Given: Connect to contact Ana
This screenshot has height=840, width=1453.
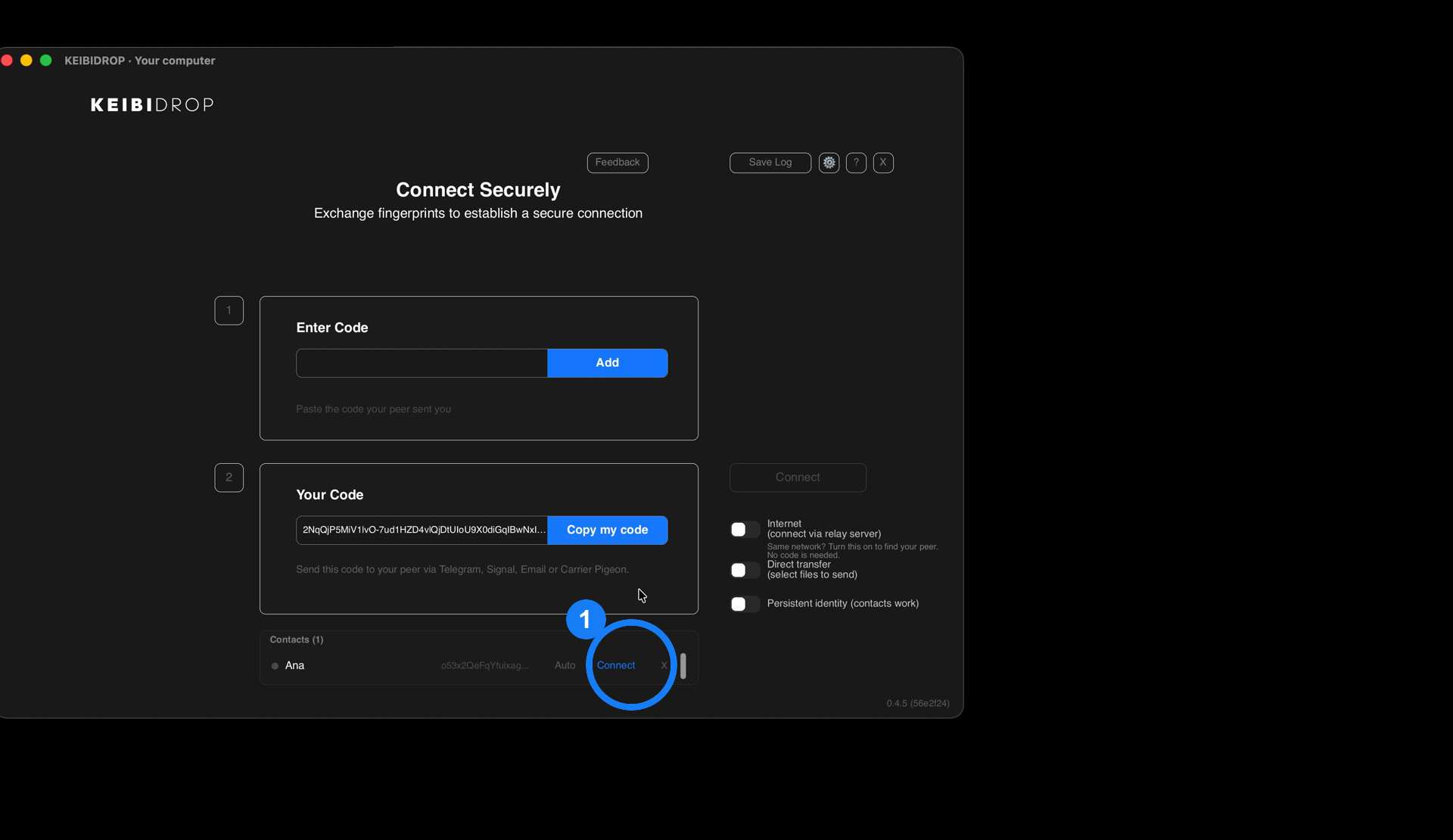Looking at the screenshot, I should [x=616, y=666].
